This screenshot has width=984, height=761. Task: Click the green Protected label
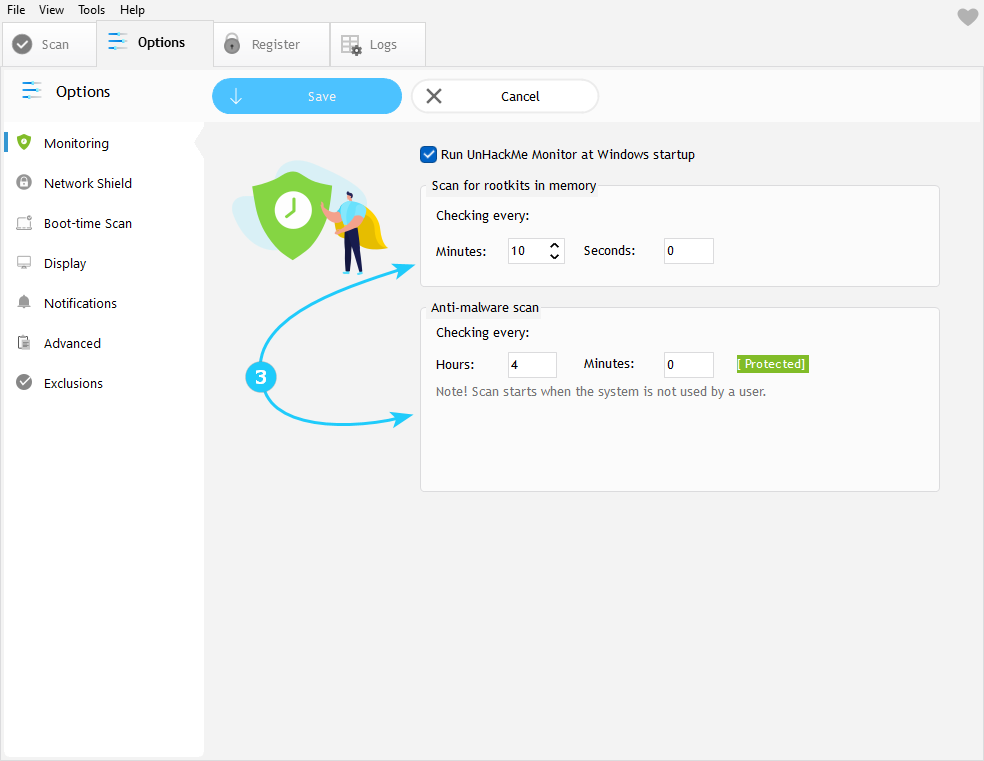772,364
